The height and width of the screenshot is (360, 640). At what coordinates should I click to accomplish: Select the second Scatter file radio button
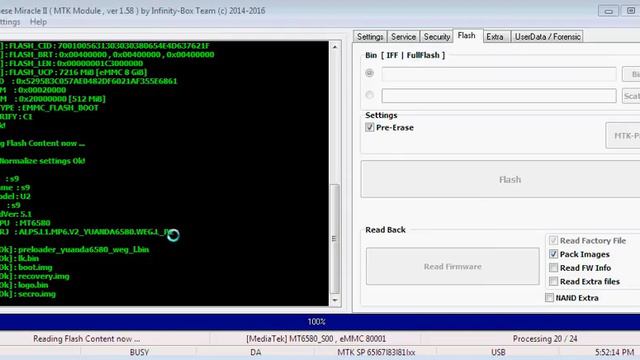pos(370,95)
